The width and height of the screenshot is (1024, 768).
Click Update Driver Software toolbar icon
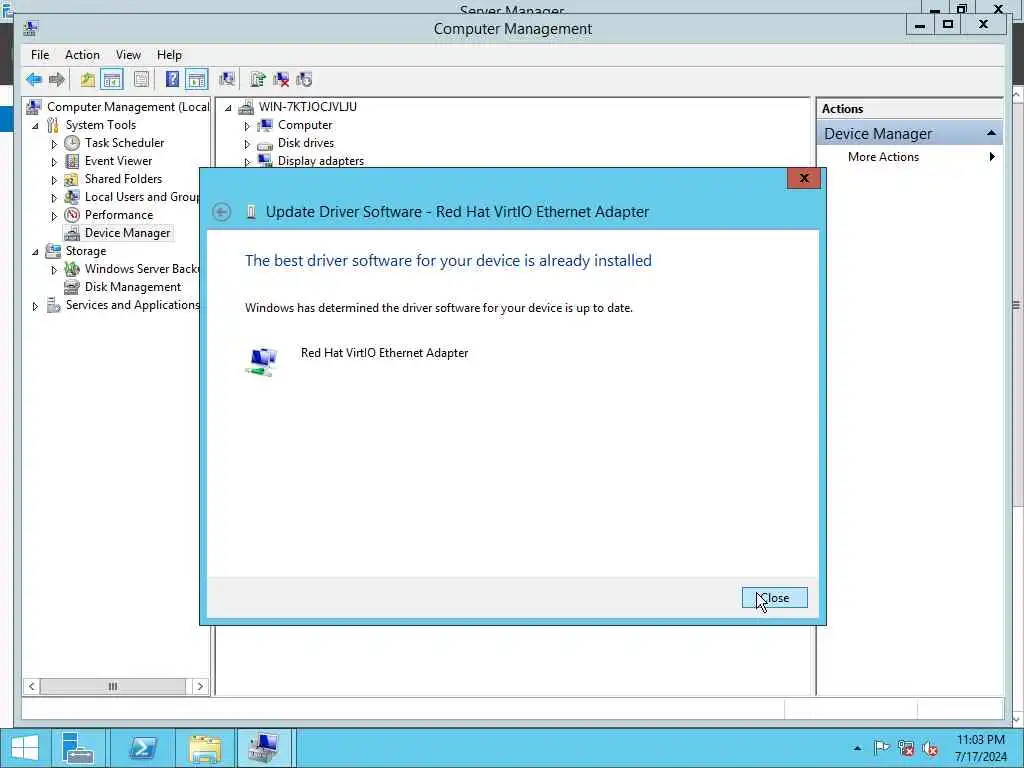tap(258, 80)
